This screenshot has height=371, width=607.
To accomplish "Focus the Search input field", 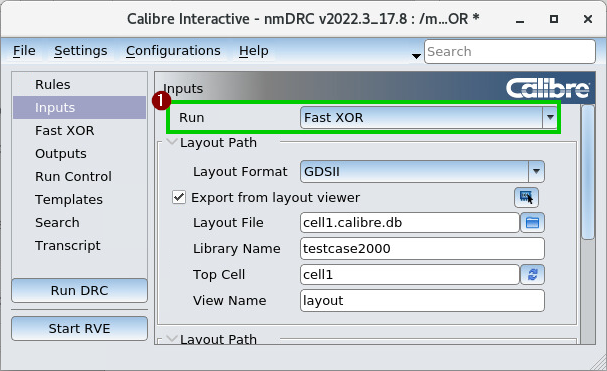I will pos(510,52).
